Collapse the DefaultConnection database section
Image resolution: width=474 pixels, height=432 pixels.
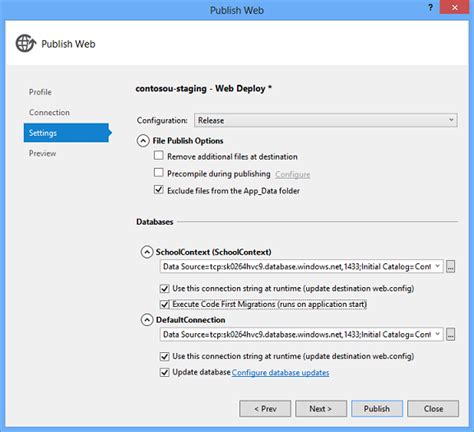pyautogui.click(x=147, y=320)
